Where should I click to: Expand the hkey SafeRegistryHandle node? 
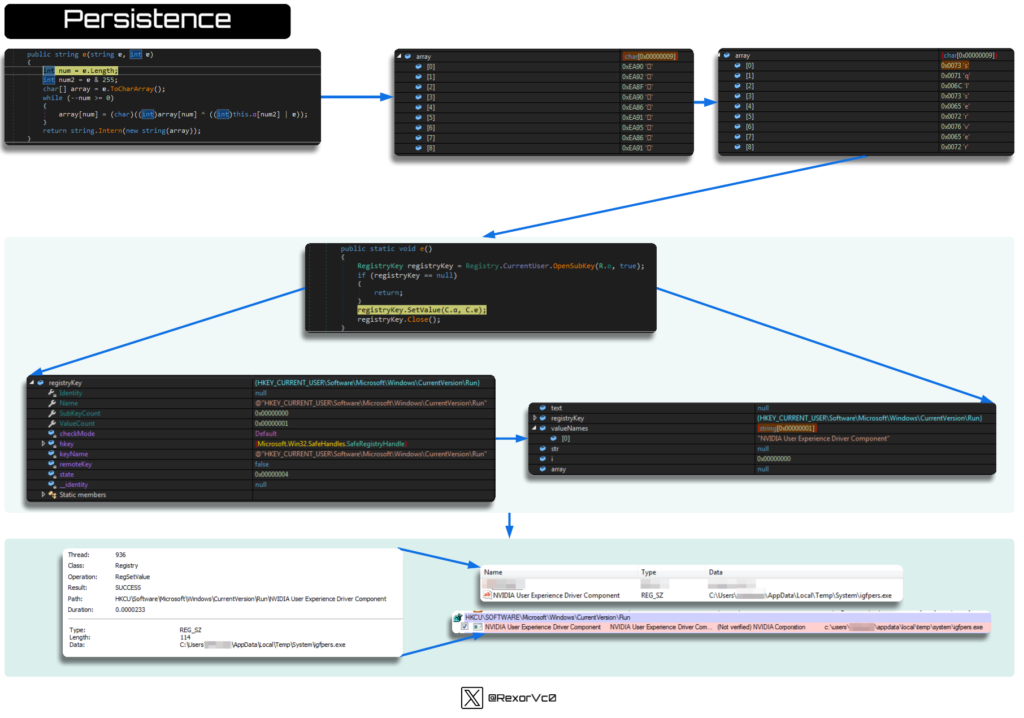coord(42,443)
